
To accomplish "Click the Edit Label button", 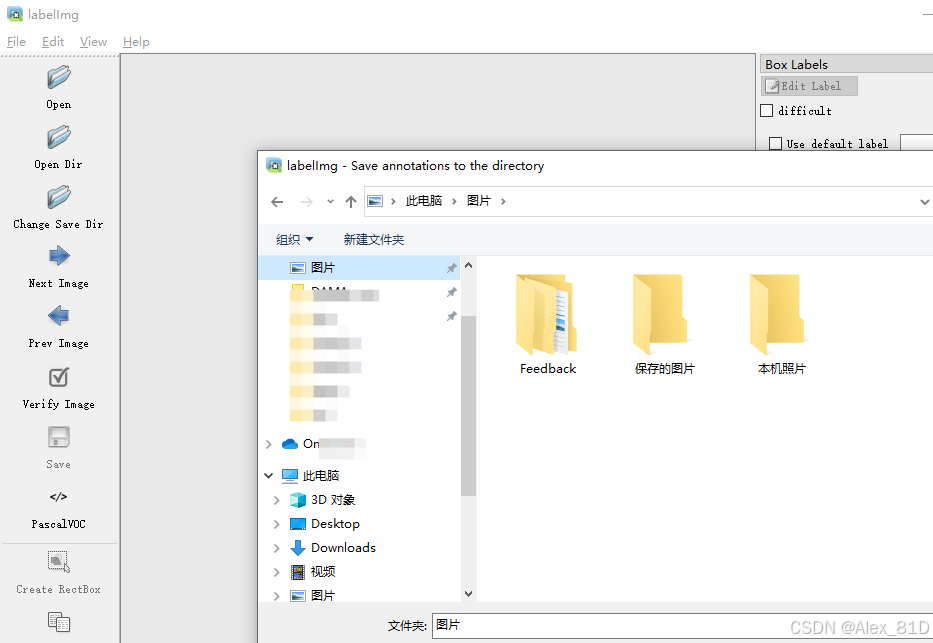I will (x=809, y=86).
